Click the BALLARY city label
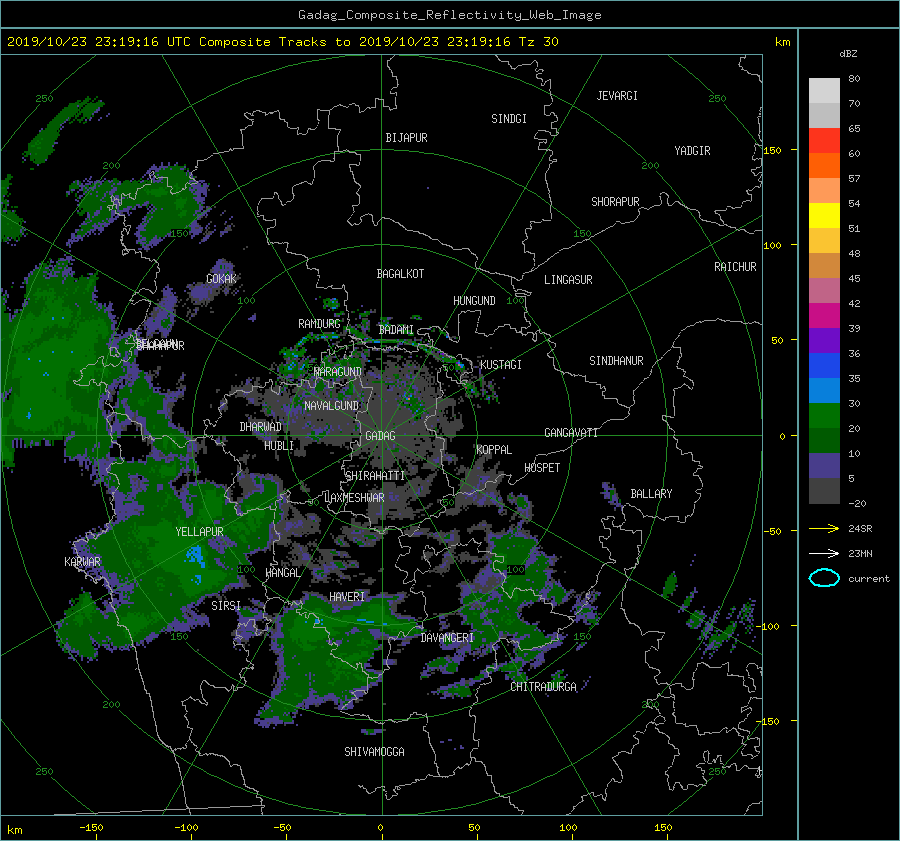The height and width of the screenshot is (841, 900). click(x=651, y=494)
